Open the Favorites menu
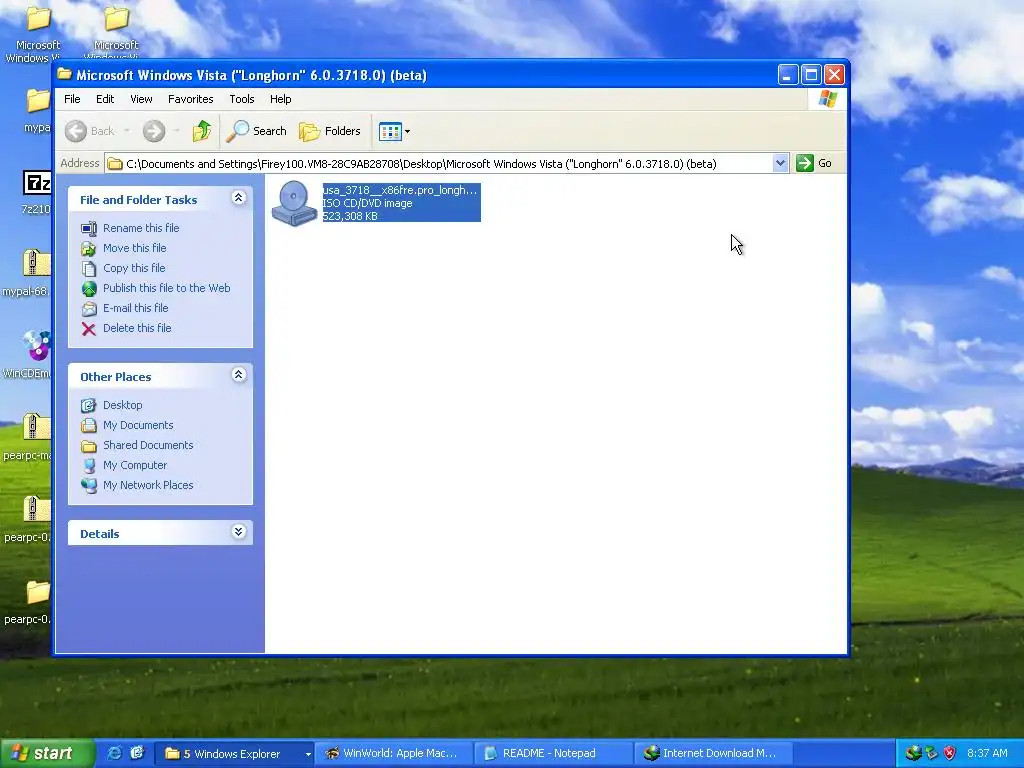1024x768 pixels. pyautogui.click(x=191, y=99)
